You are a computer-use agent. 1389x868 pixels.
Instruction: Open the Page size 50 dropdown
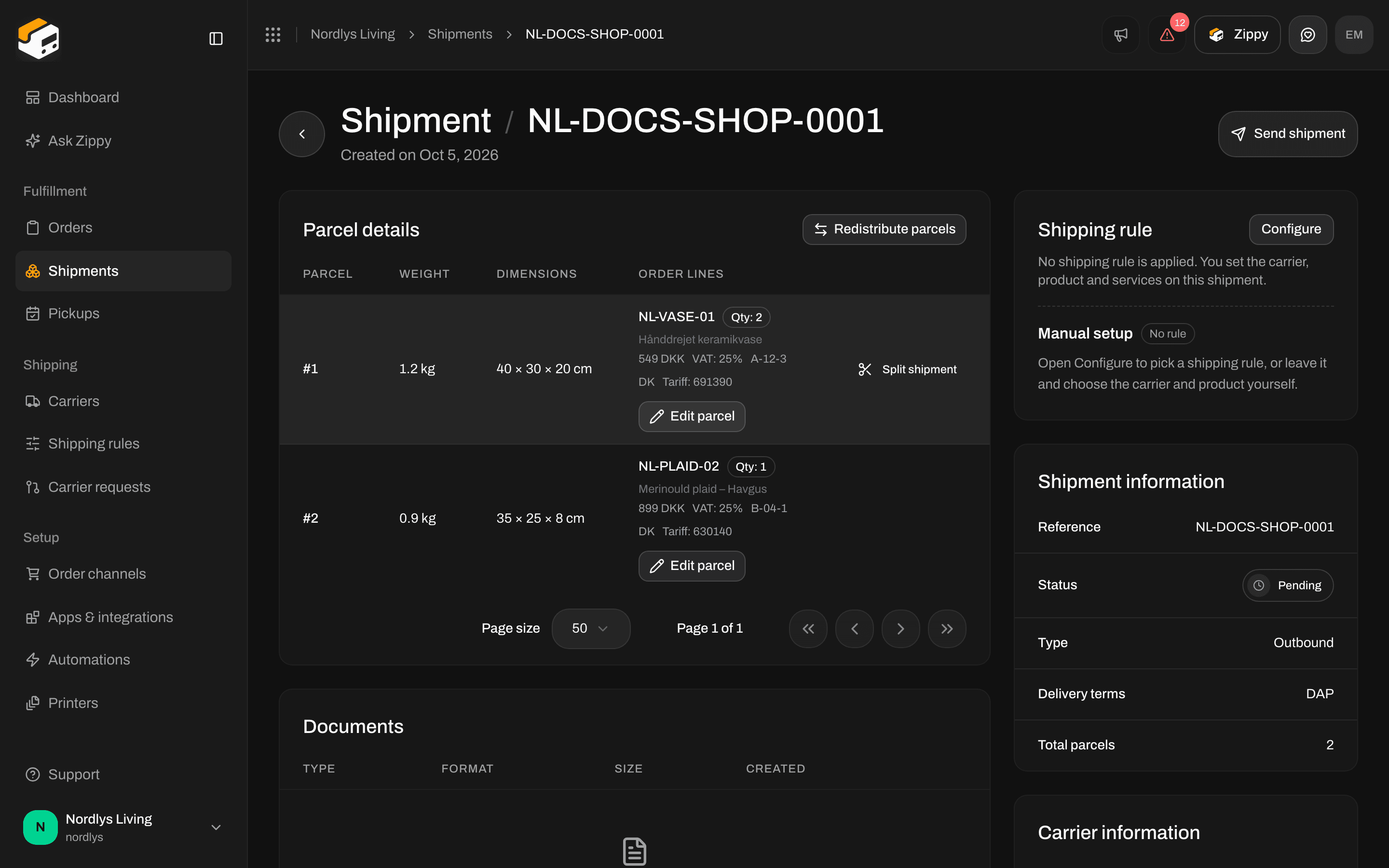[591, 629]
